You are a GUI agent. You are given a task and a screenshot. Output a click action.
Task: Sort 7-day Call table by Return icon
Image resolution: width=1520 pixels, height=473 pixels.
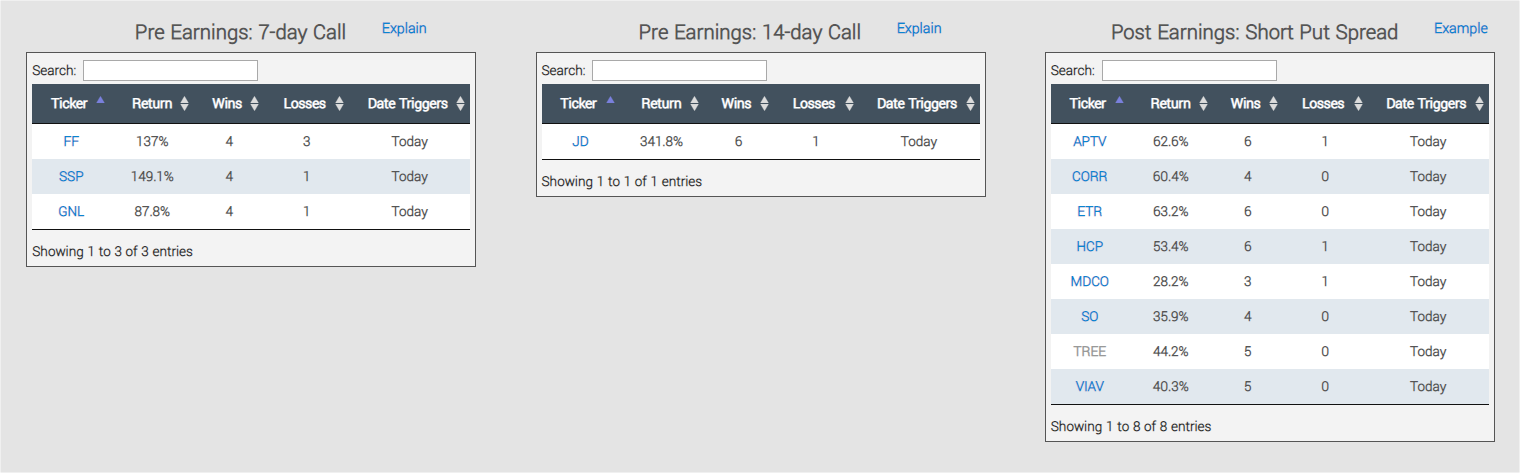[185, 104]
